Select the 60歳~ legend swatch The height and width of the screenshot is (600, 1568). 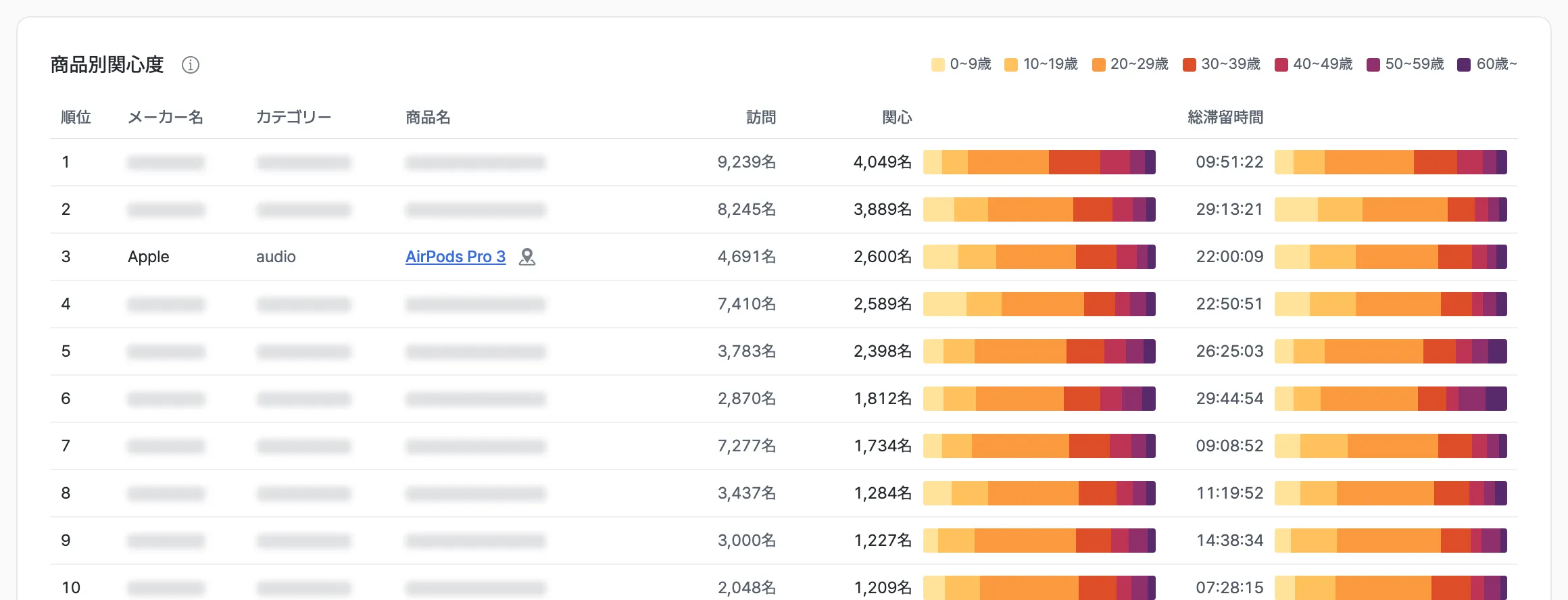1464,65
